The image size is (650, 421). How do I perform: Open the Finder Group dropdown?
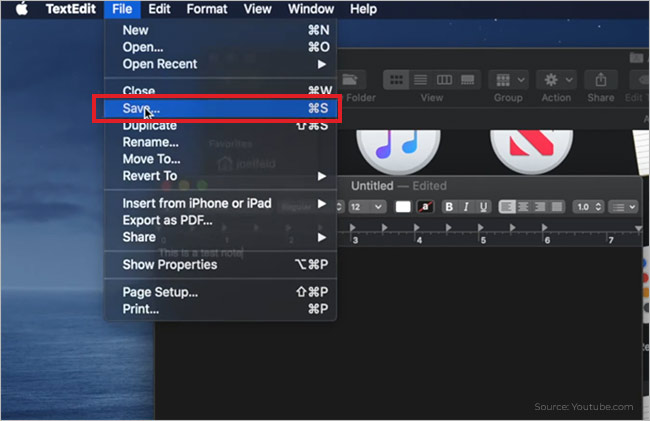[509, 80]
